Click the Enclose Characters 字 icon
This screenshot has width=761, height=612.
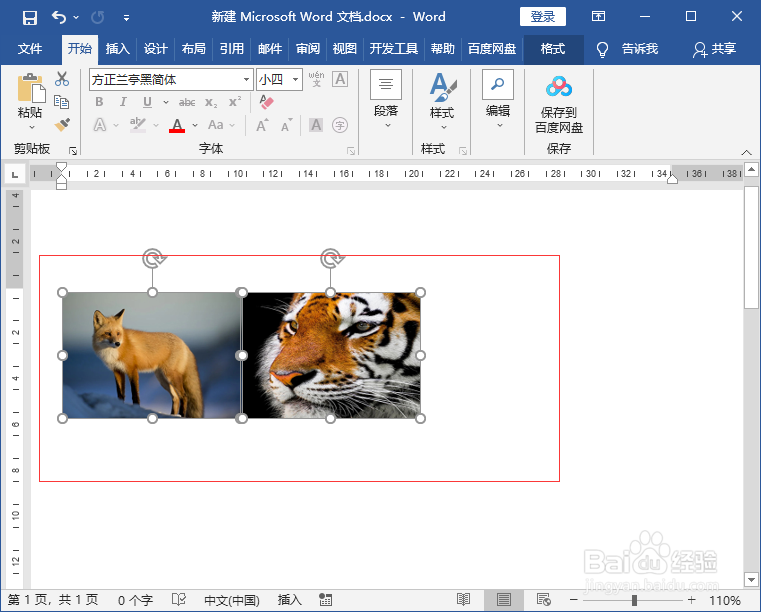[x=340, y=125]
